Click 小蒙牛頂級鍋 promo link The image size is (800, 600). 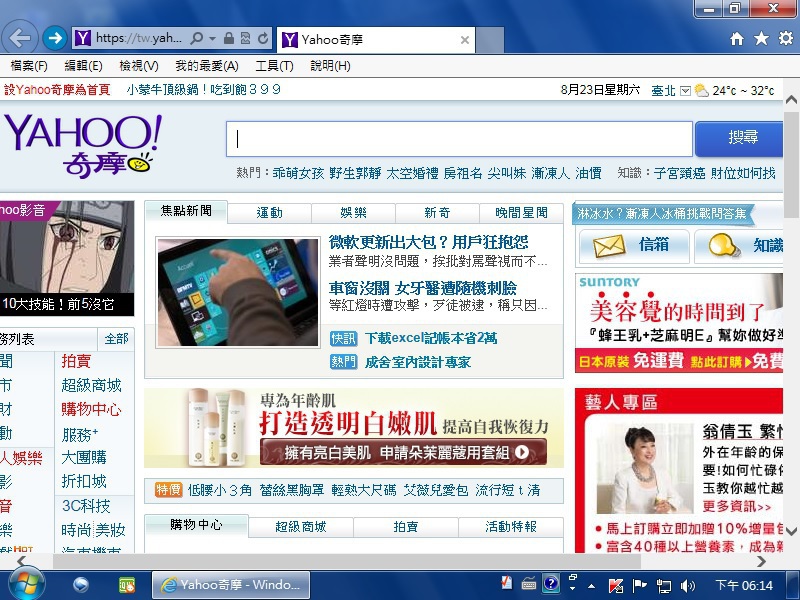(x=204, y=90)
